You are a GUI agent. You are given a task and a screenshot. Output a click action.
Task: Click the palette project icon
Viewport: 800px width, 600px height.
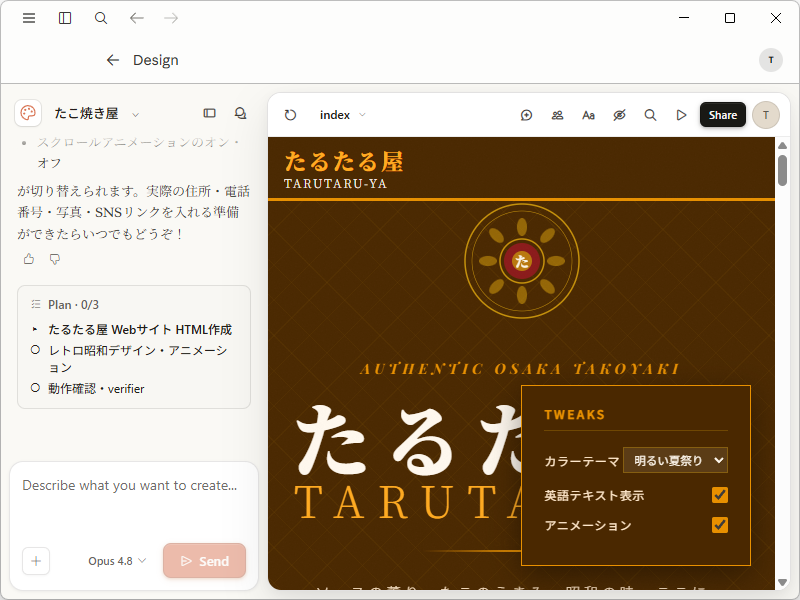tap(28, 113)
